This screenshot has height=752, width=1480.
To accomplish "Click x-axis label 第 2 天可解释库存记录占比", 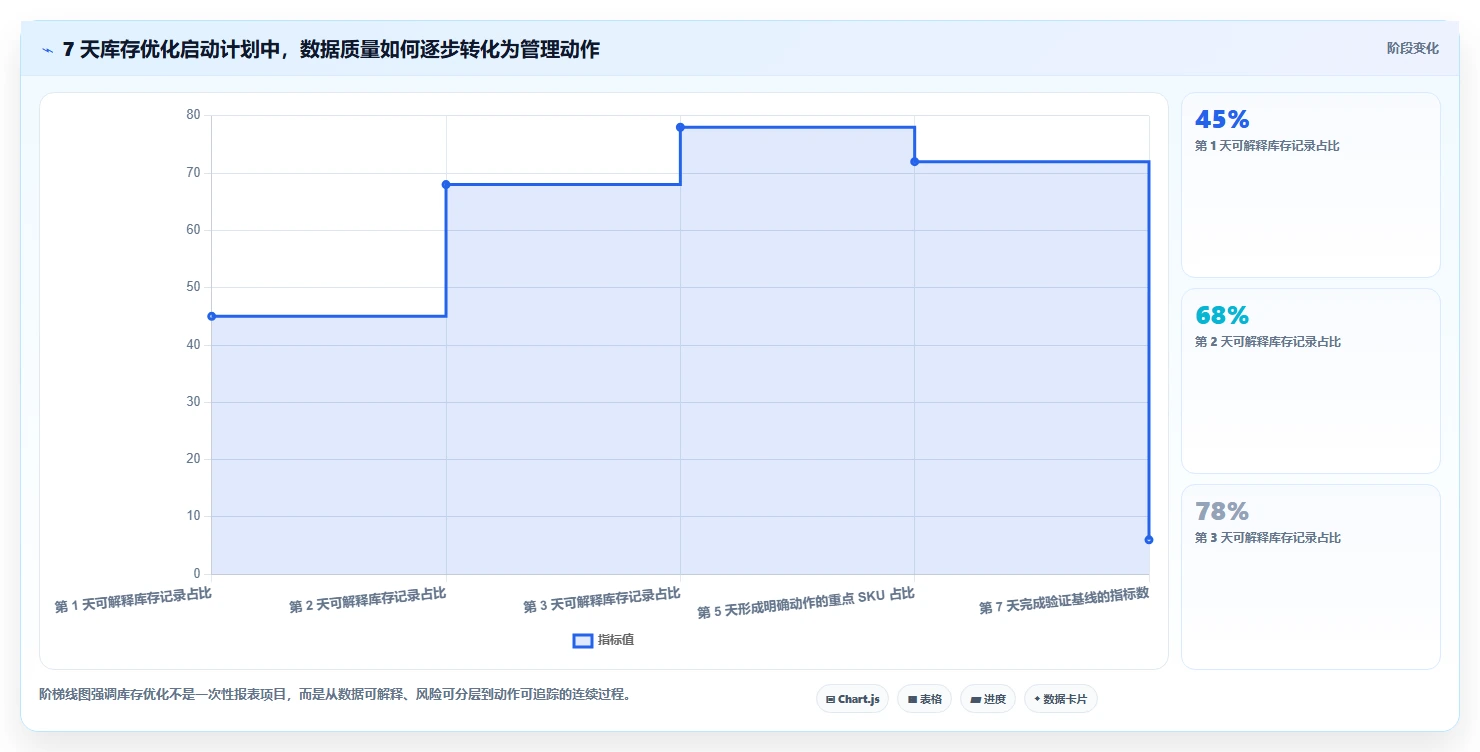I will tap(368, 599).
